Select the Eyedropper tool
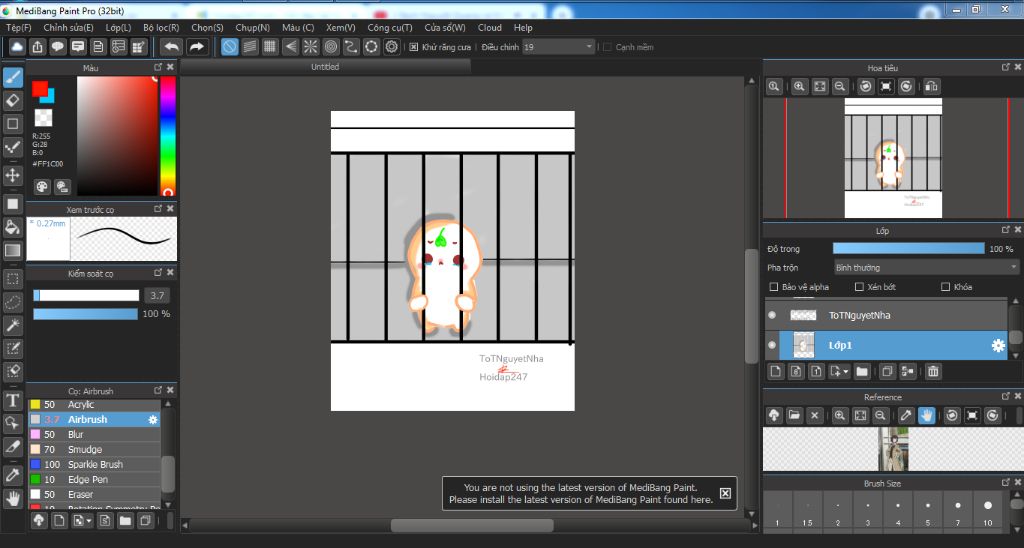The height and width of the screenshot is (548, 1024). pos(12,475)
